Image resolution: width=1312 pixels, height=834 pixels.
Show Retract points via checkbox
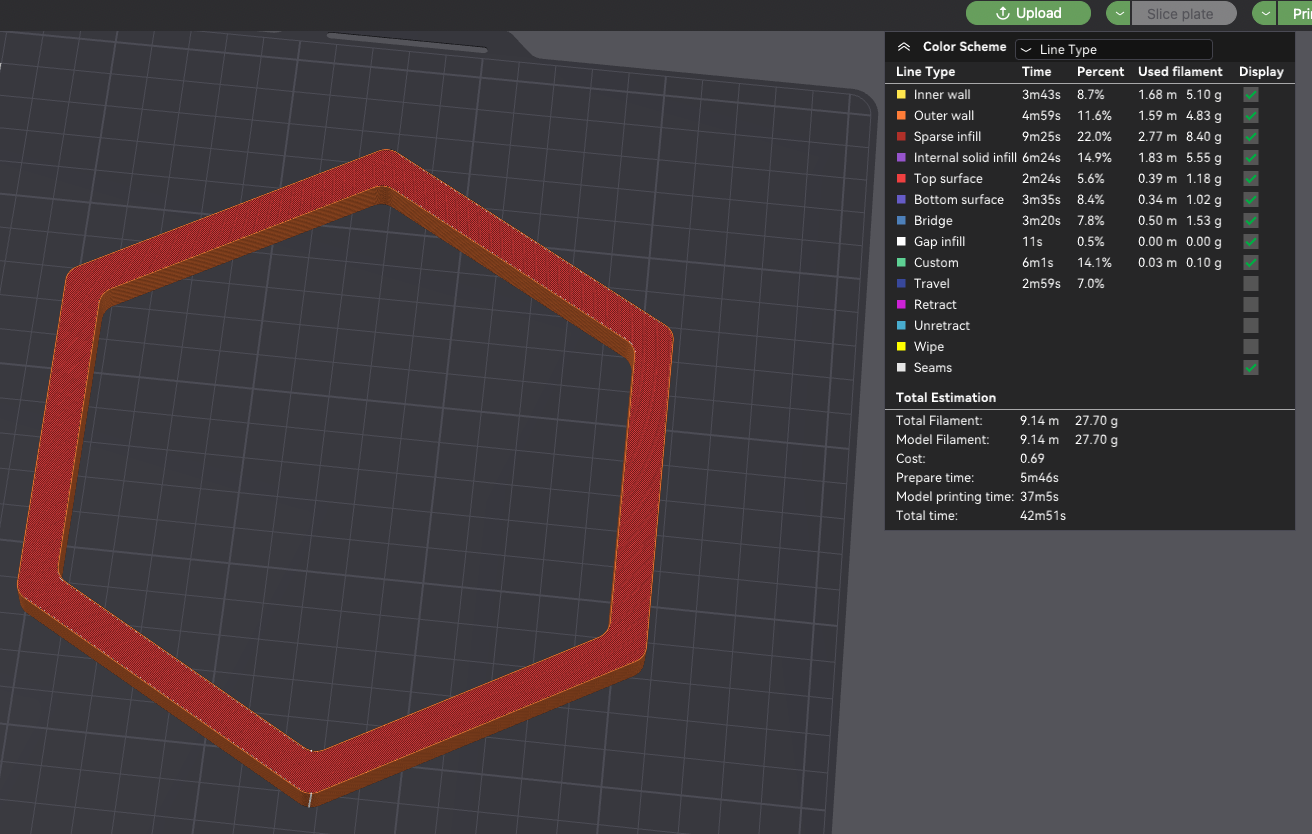point(1250,304)
